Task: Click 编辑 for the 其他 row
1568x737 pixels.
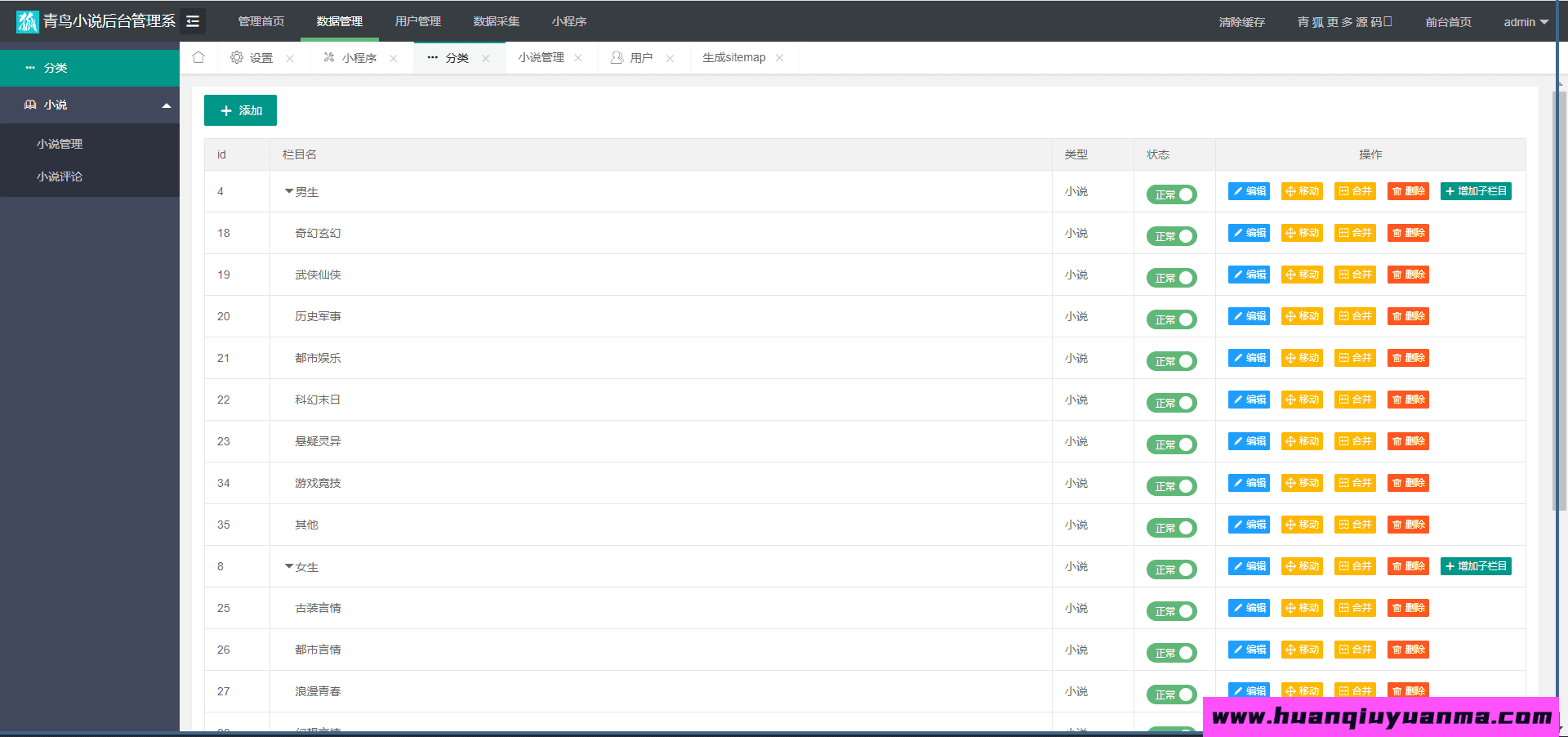Action: (1249, 525)
